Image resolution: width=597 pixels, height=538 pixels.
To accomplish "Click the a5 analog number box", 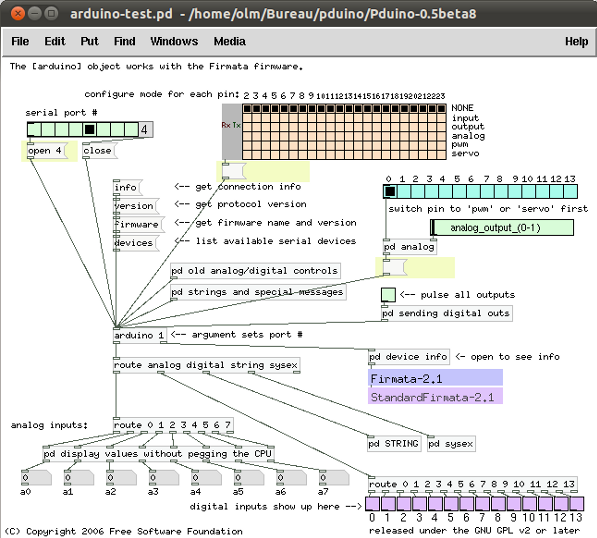I will [x=249, y=477].
